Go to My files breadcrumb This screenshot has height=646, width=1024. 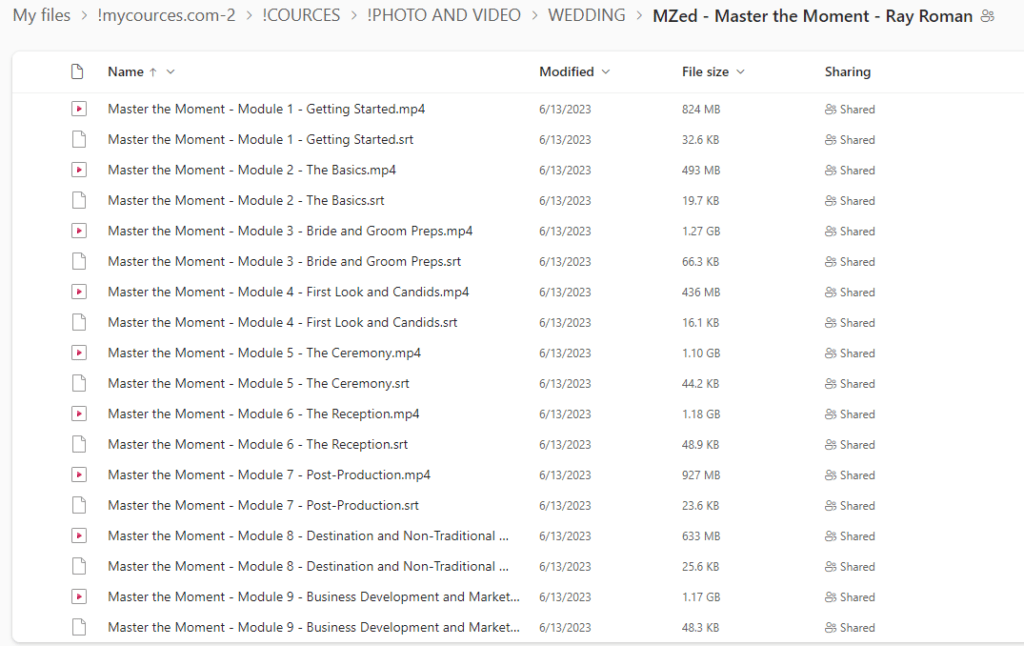point(42,15)
